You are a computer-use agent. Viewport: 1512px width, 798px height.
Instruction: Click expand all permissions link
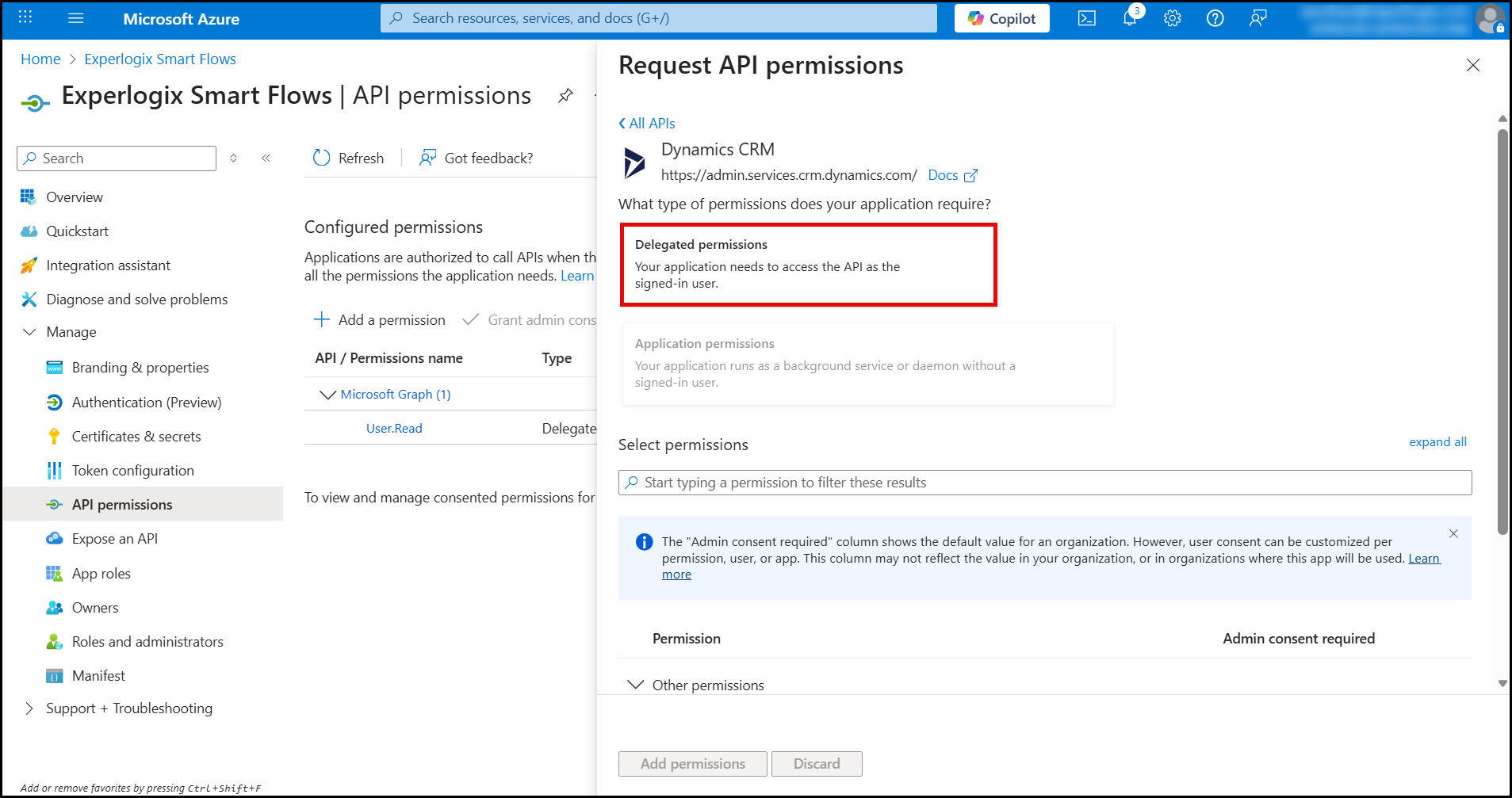click(x=1437, y=441)
